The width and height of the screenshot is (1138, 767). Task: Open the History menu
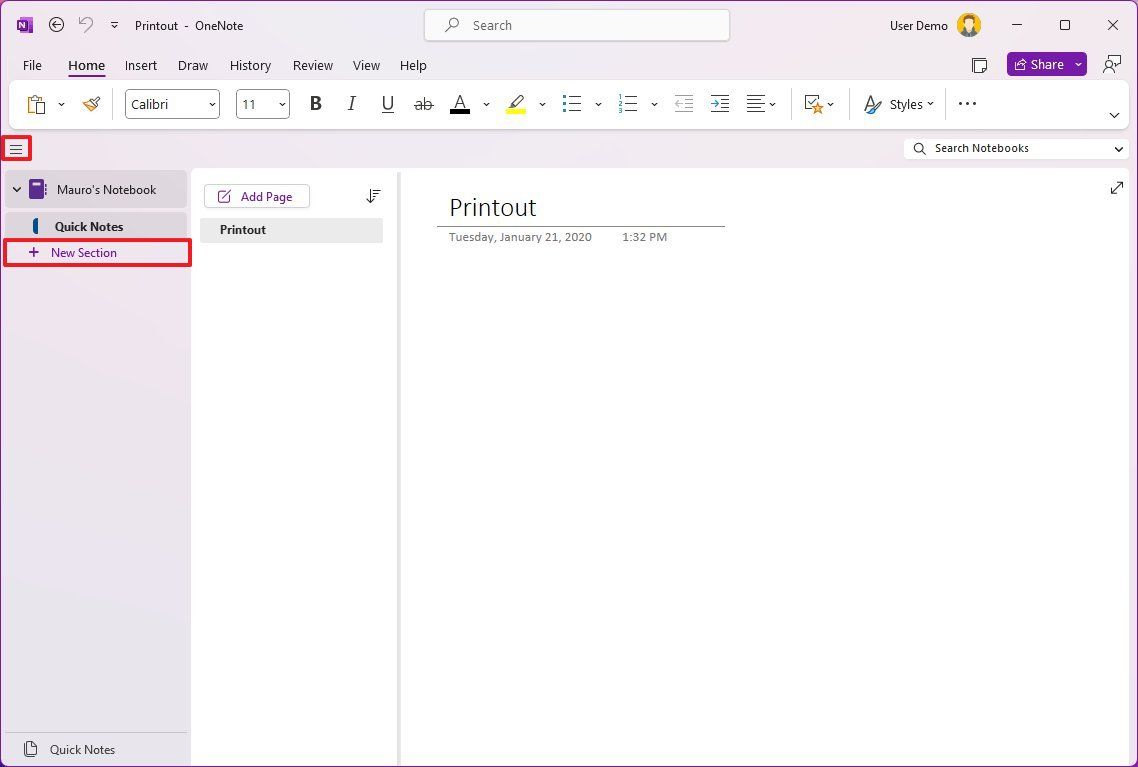(x=249, y=65)
